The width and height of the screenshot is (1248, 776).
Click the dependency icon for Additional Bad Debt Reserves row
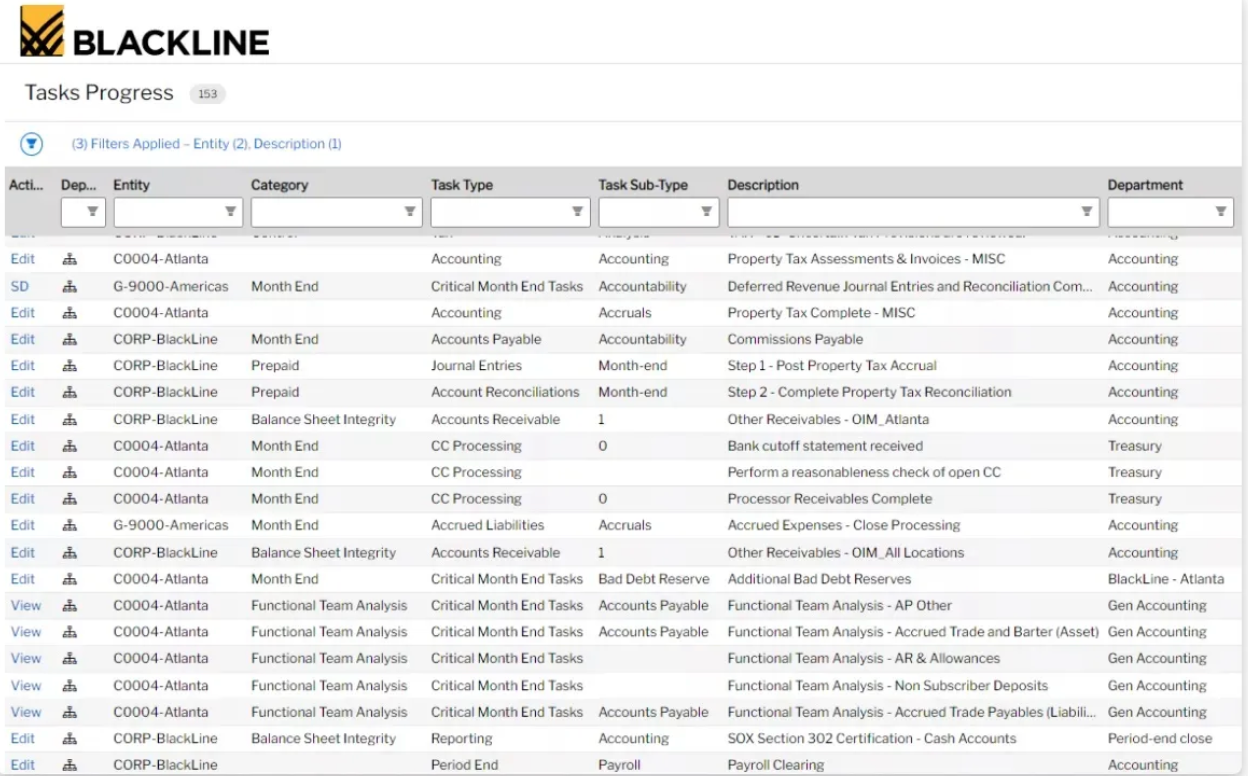(x=70, y=579)
